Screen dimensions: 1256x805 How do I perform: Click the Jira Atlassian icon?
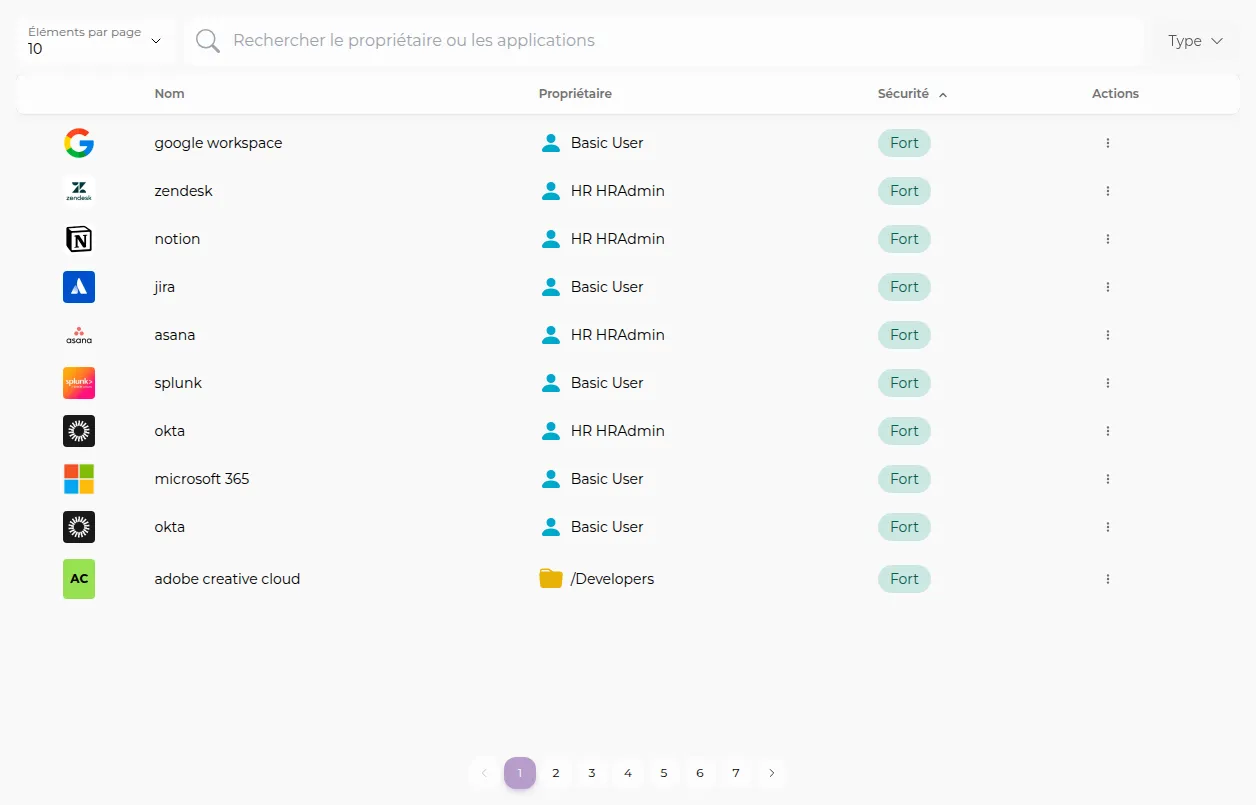click(x=79, y=287)
